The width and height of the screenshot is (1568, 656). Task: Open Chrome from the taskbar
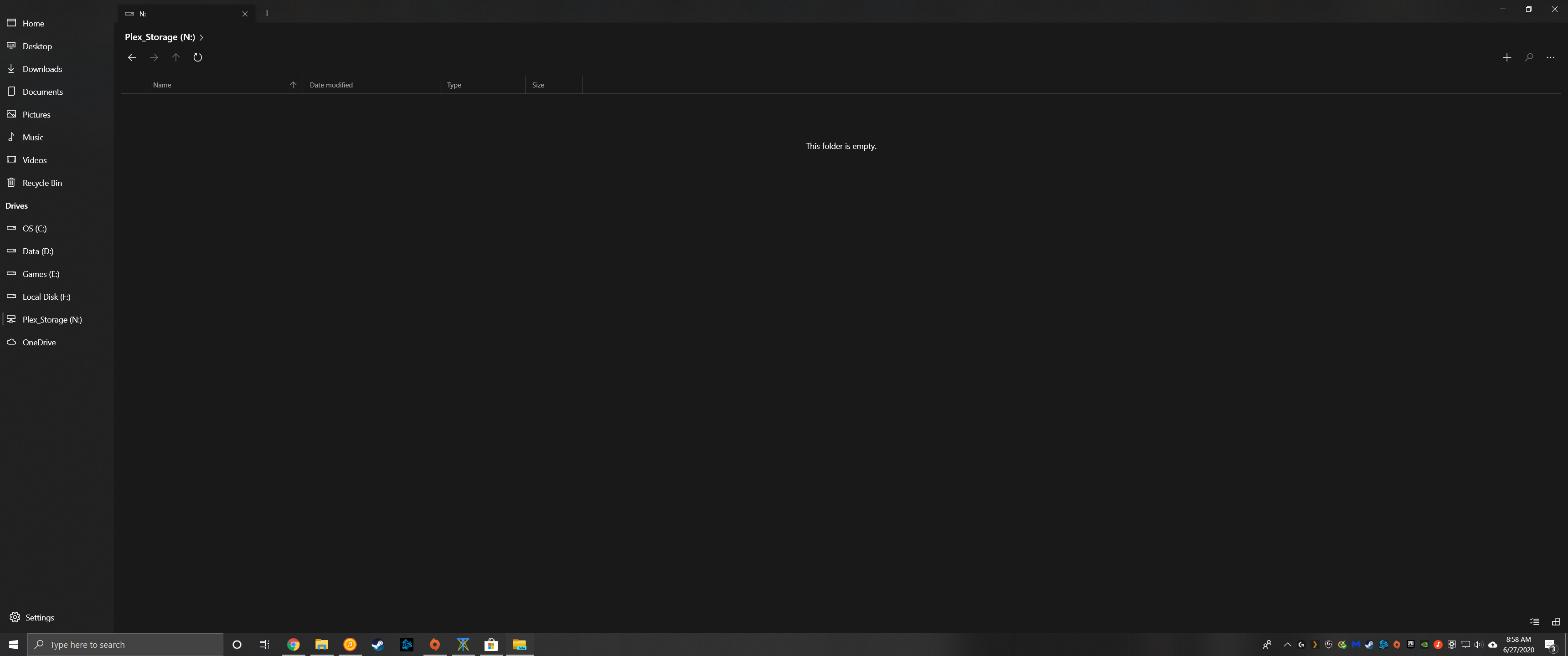coord(294,645)
